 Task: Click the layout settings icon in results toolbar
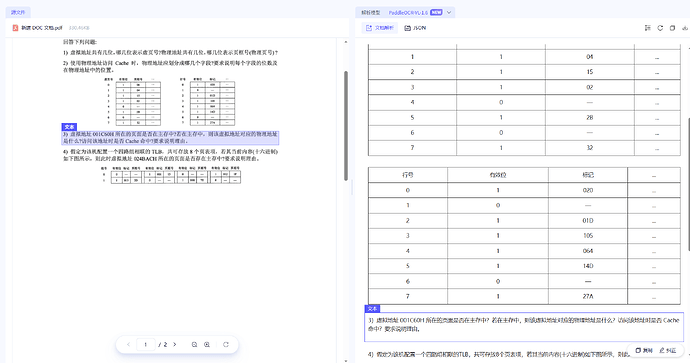point(647,28)
